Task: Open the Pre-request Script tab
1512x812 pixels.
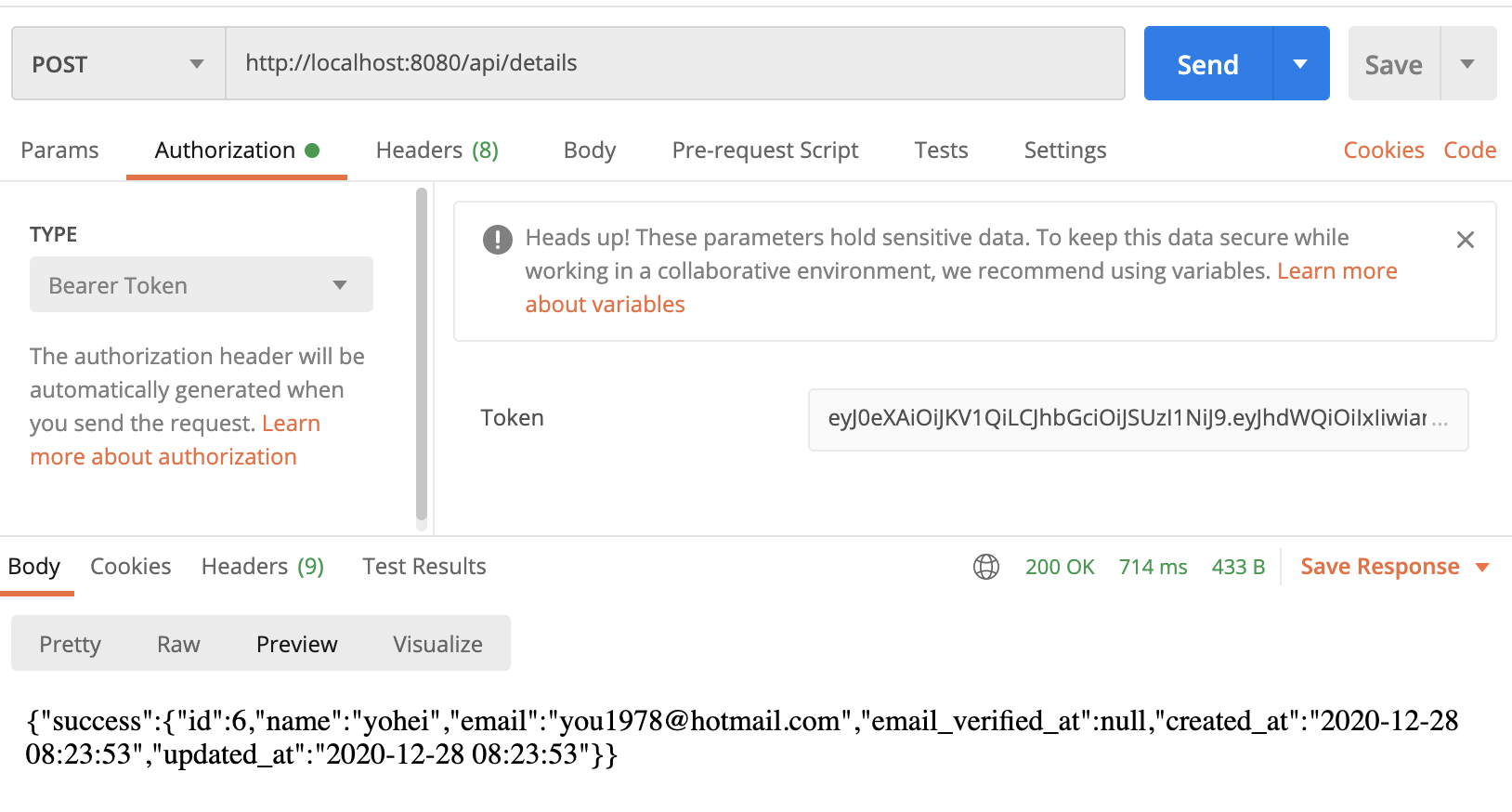Action: [x=765, y=151]
